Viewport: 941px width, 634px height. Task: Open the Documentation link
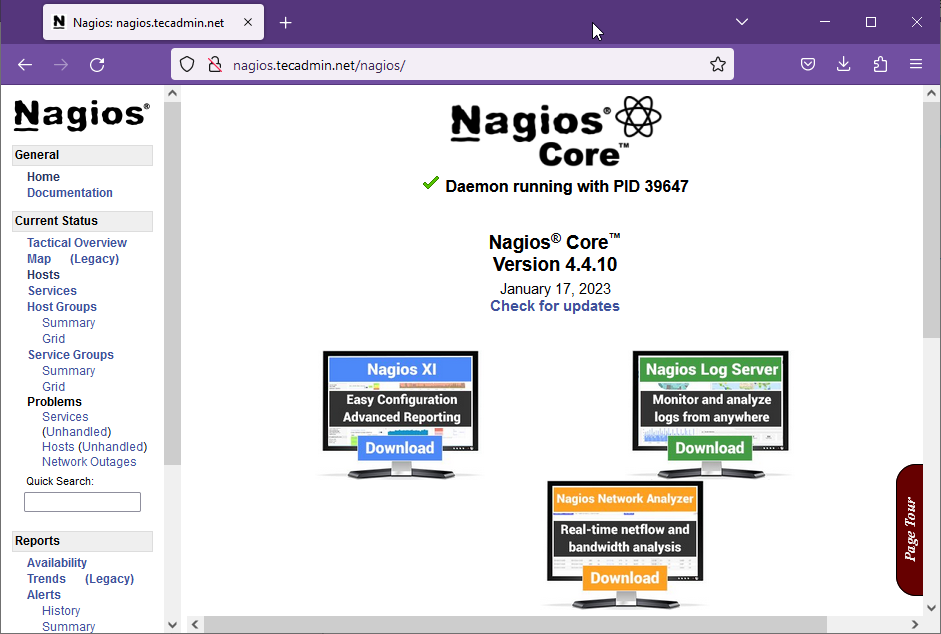click(x=70, y=193)
